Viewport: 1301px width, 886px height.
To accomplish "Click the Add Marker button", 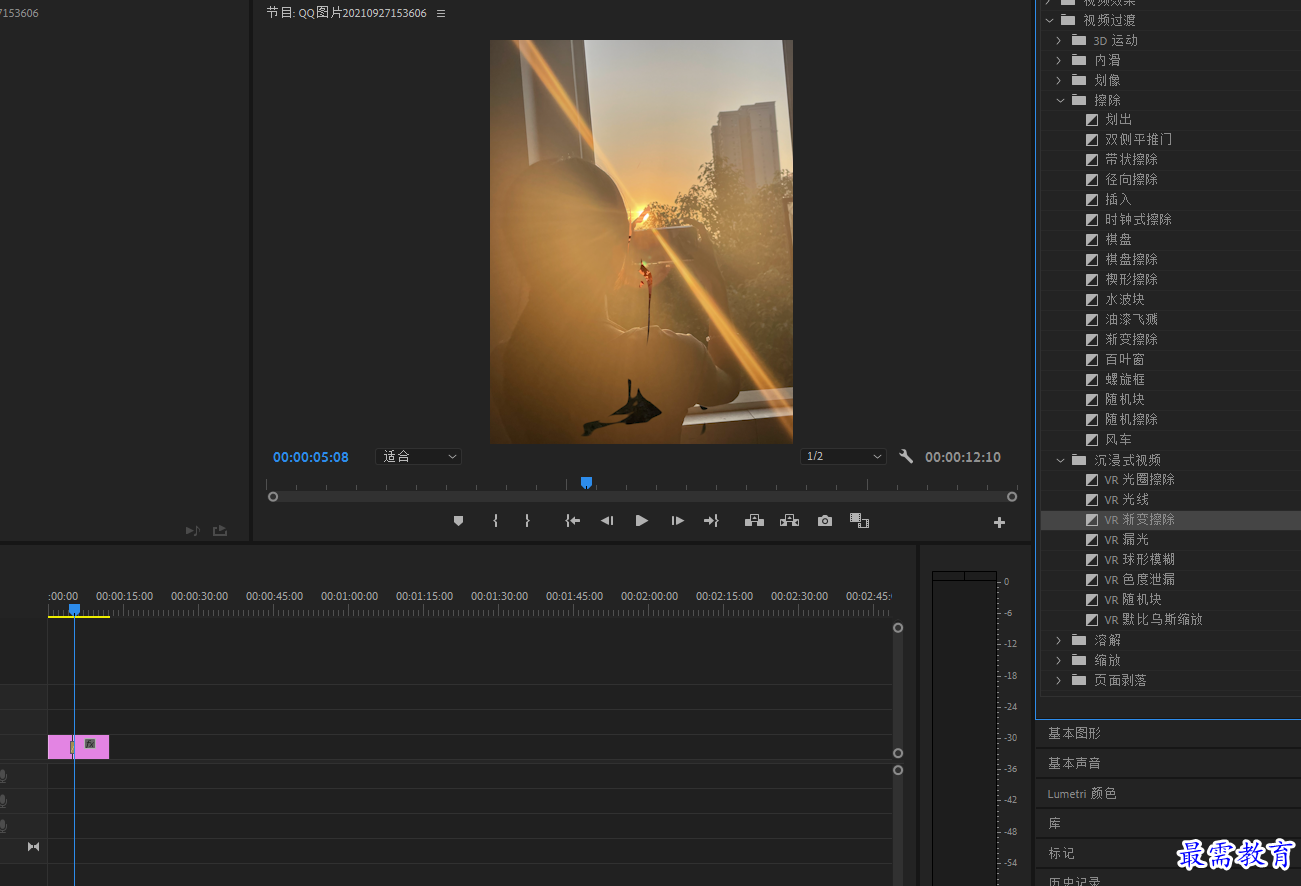I will pos(458,521).
